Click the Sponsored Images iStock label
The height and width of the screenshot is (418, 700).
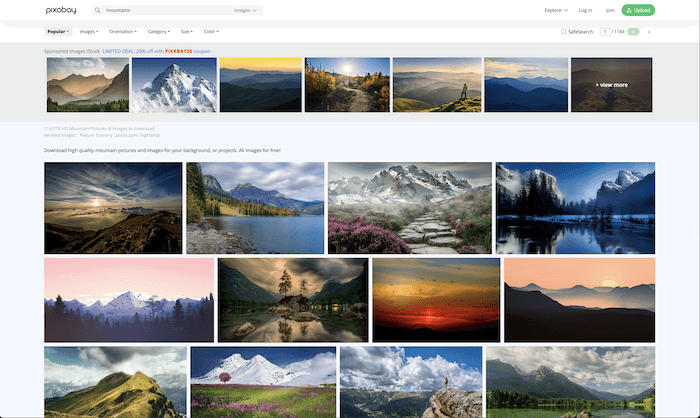(x=72, y=51)
